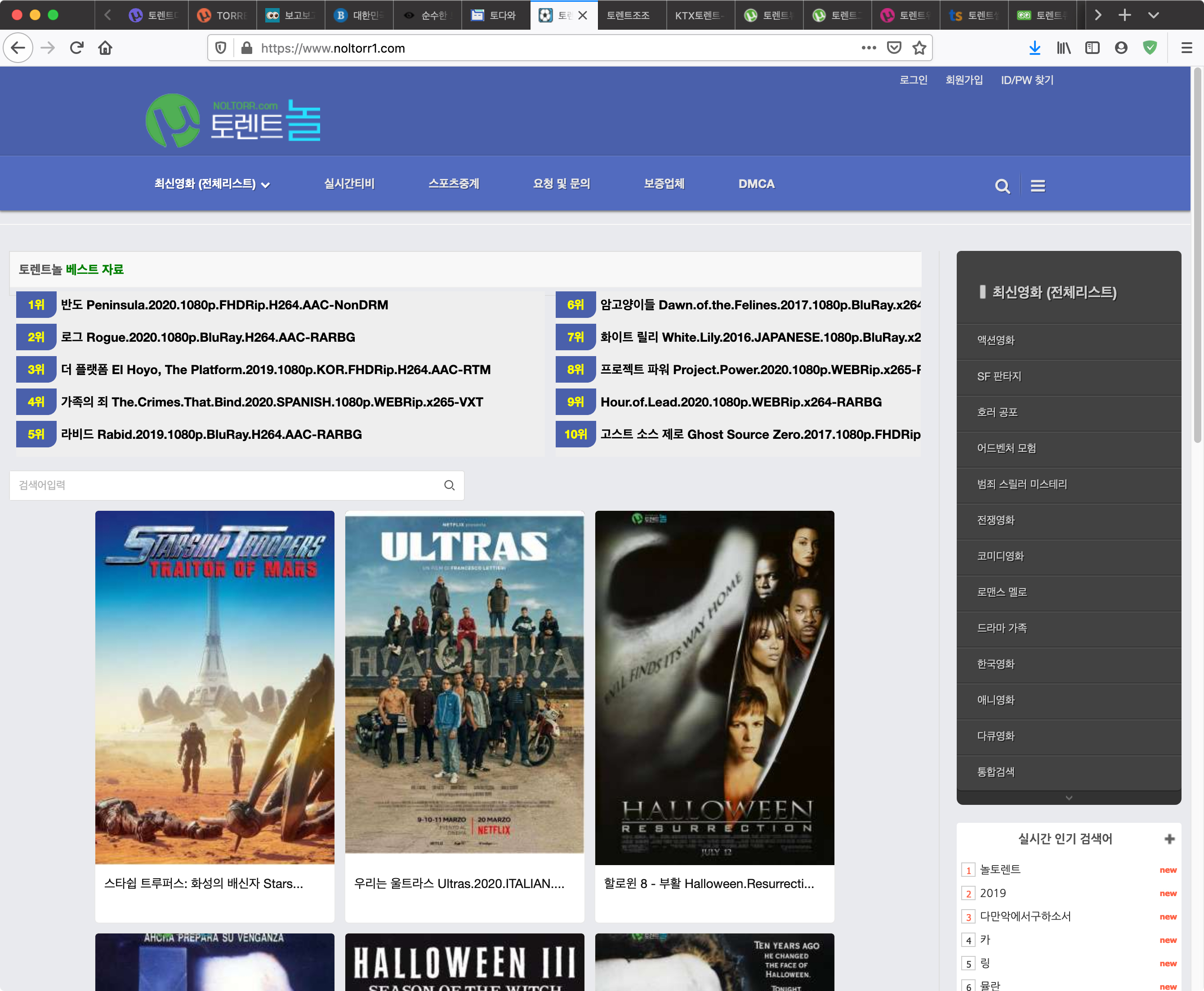Image resolution: width=1204 pixels, height=991 pixels.
Task: Click tracking protection shield in address bar
Action: pyautogui.click(x=221, y=48)
